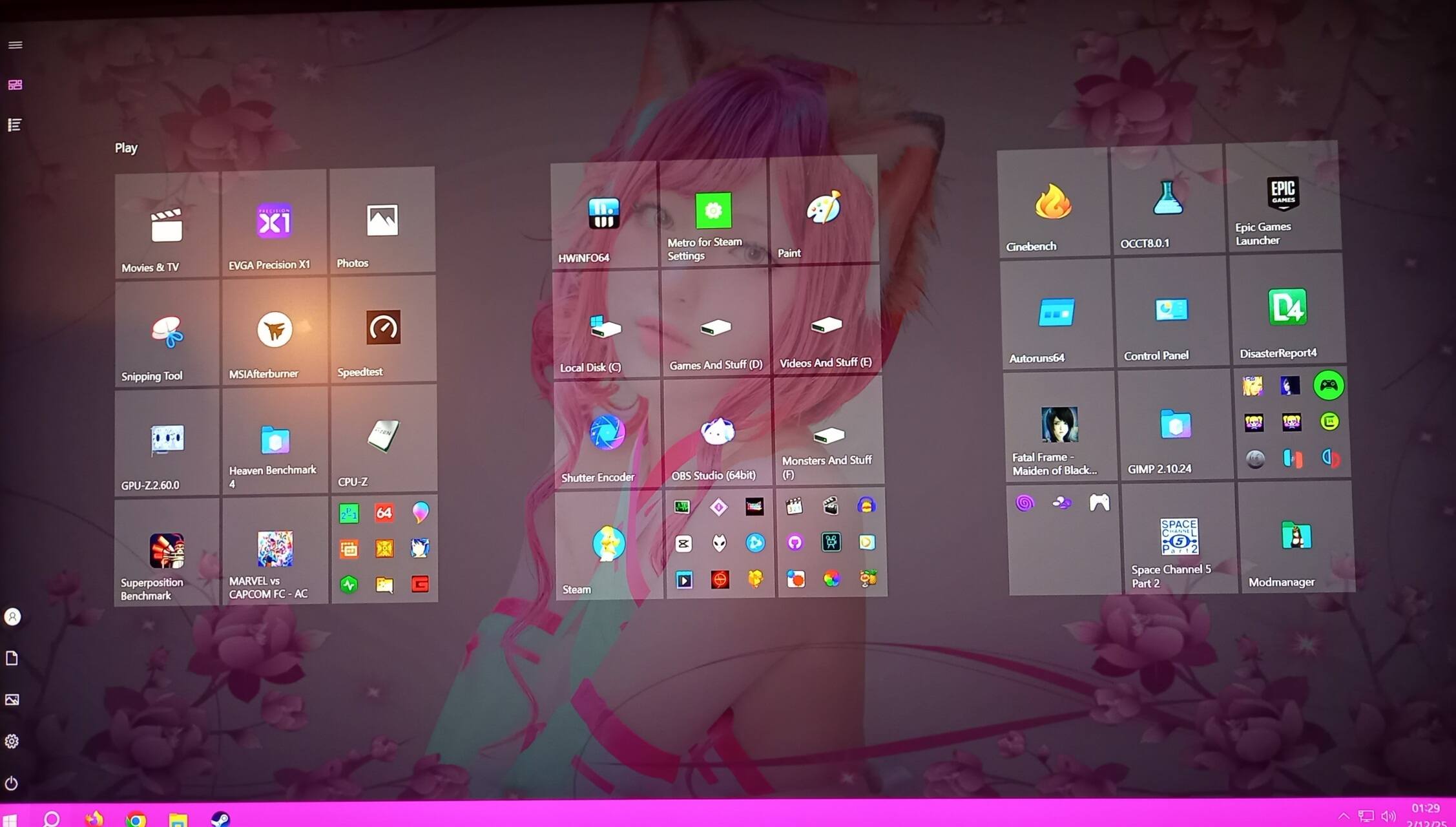Show hidden system tray icons
The width and height of the screenshot is (1456, 827).
click(1344, 816)
